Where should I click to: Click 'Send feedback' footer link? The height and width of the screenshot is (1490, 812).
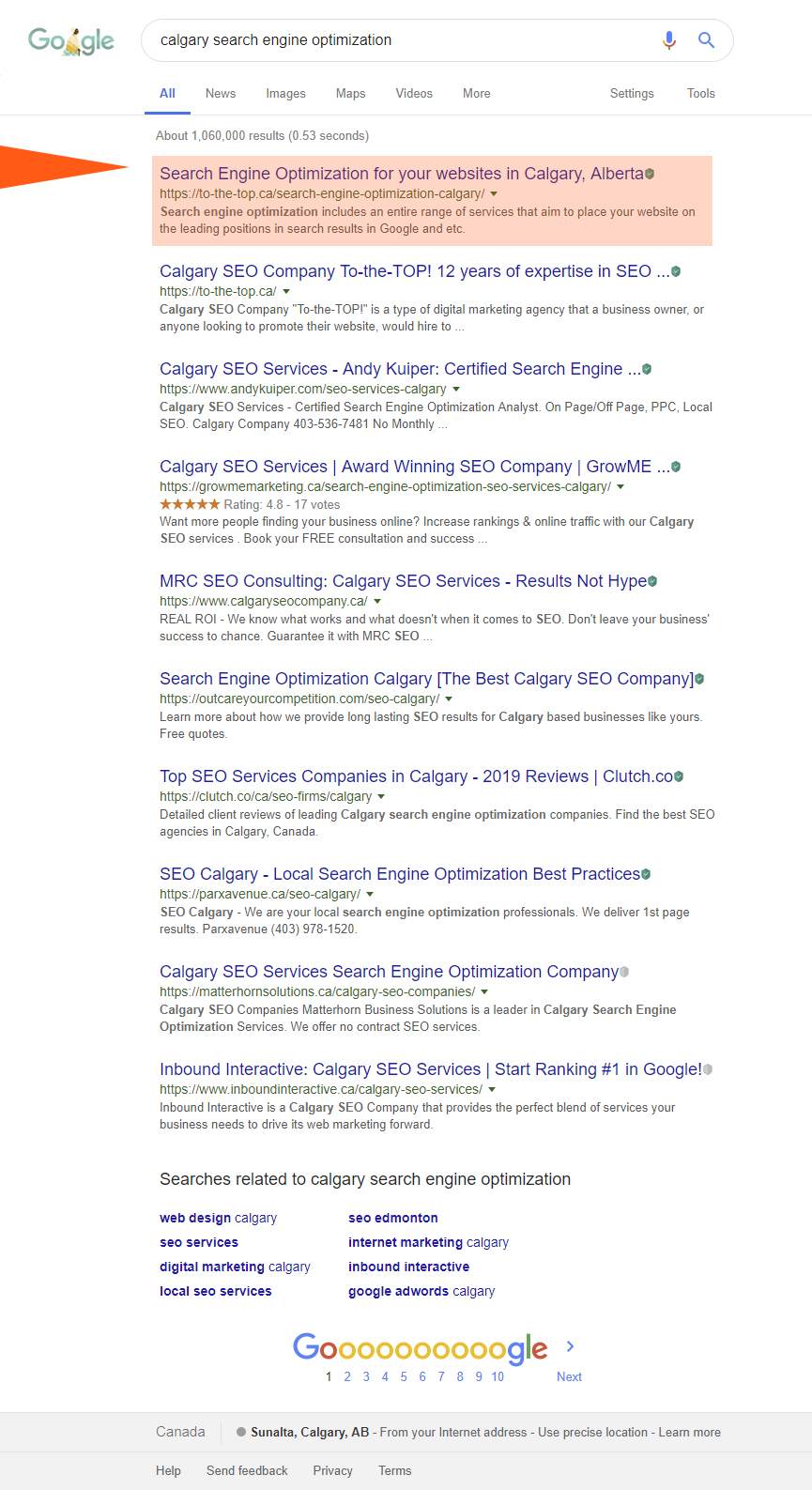[x=247, y=1471]
